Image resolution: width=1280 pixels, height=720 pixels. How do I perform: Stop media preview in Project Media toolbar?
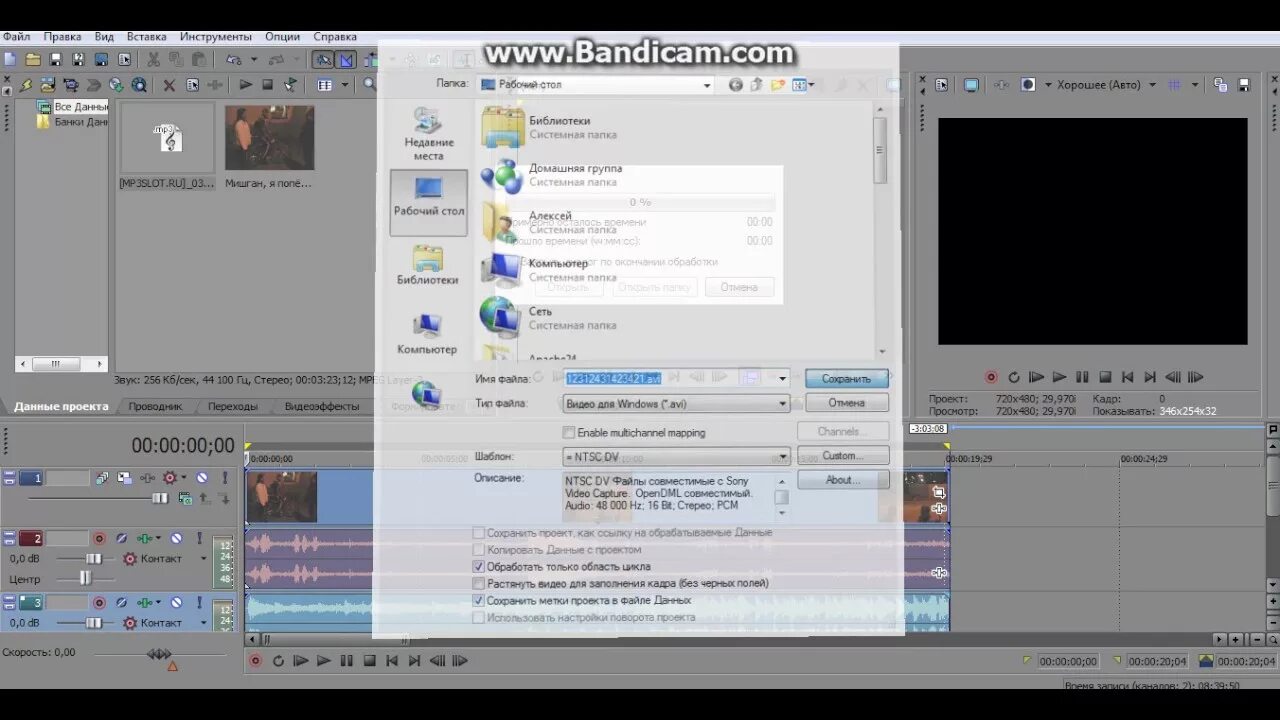point(267,86)
